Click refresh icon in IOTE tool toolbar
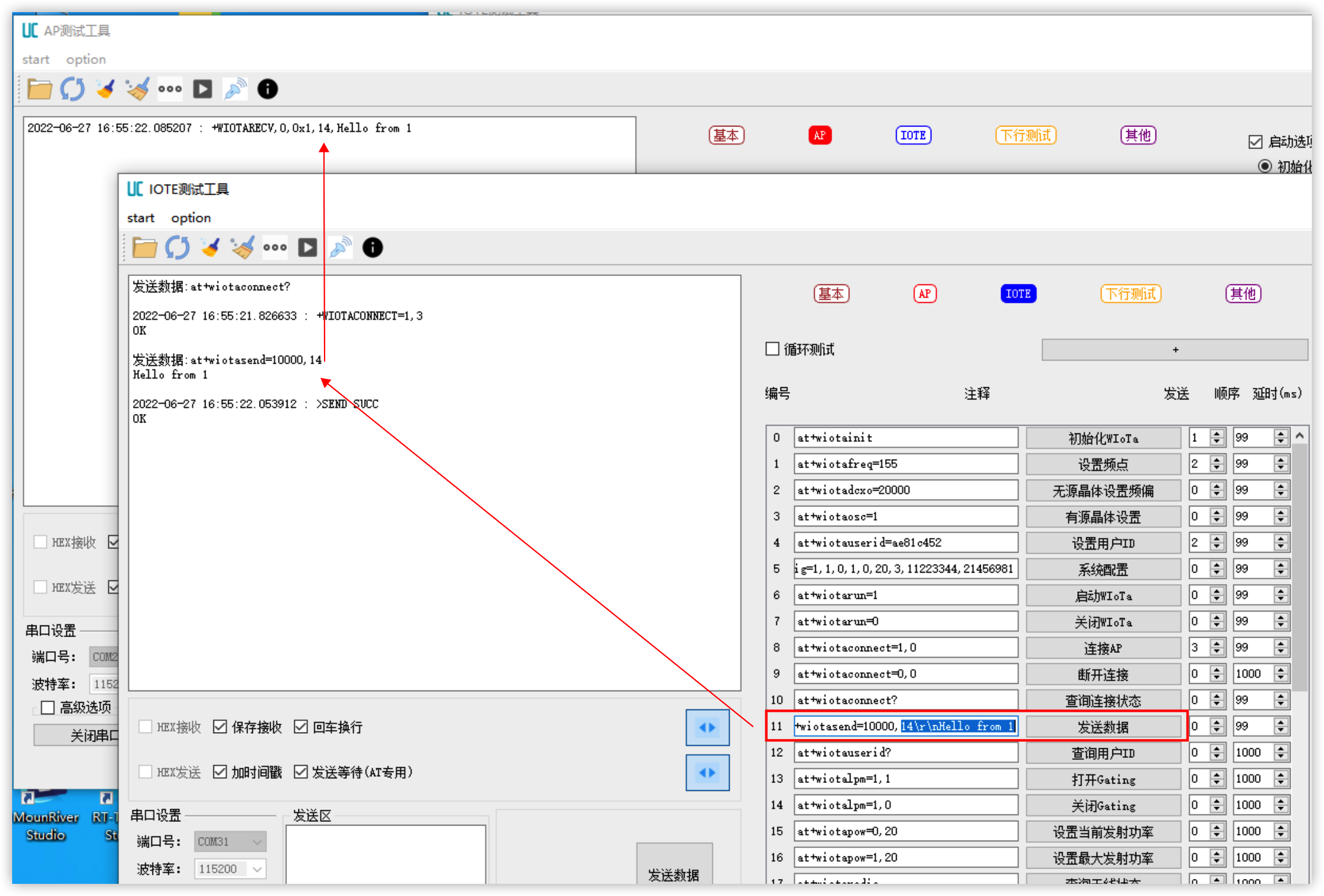This screenshot has height=896, width=1324. 178,248
